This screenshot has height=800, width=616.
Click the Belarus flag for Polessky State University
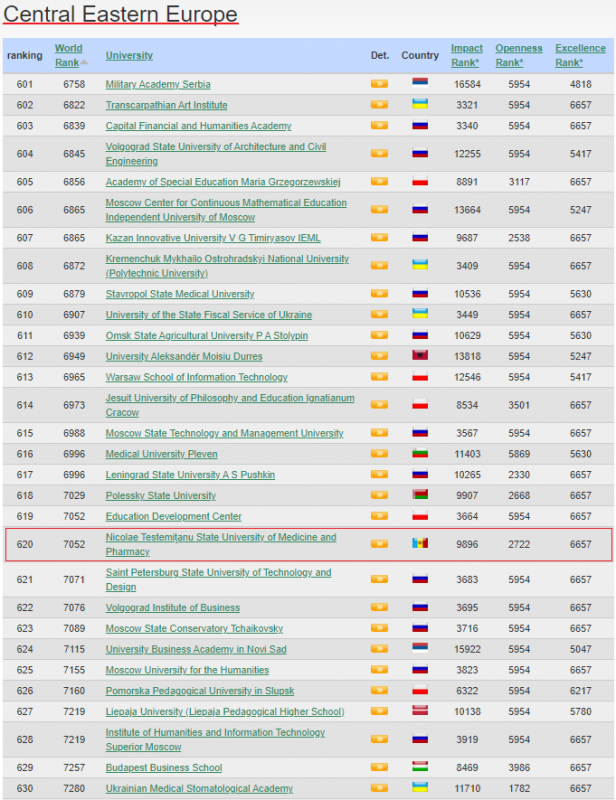pyautogui.click(x=420, y=496)
